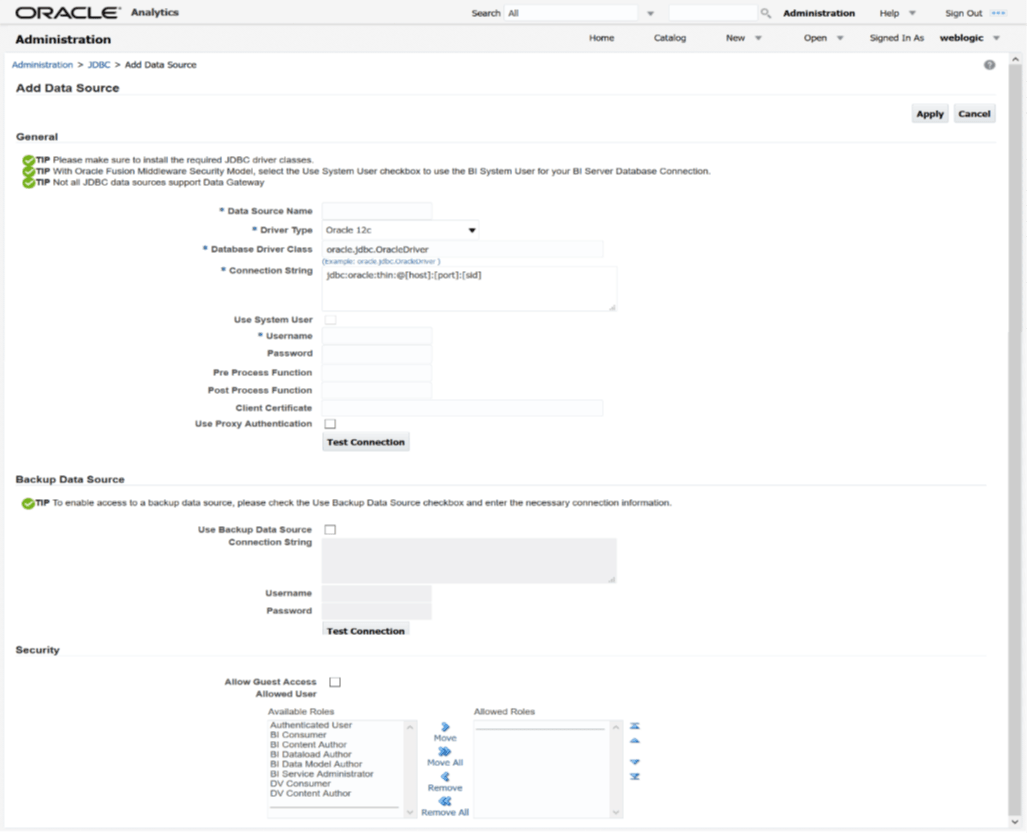Click the Client Certificate field
Screen dimensions: 1027x833
462,408
